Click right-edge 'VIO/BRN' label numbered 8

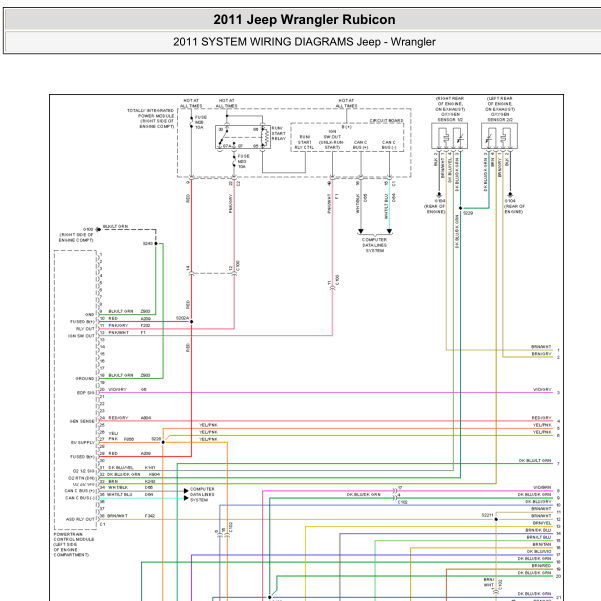(x=542, y=487)
